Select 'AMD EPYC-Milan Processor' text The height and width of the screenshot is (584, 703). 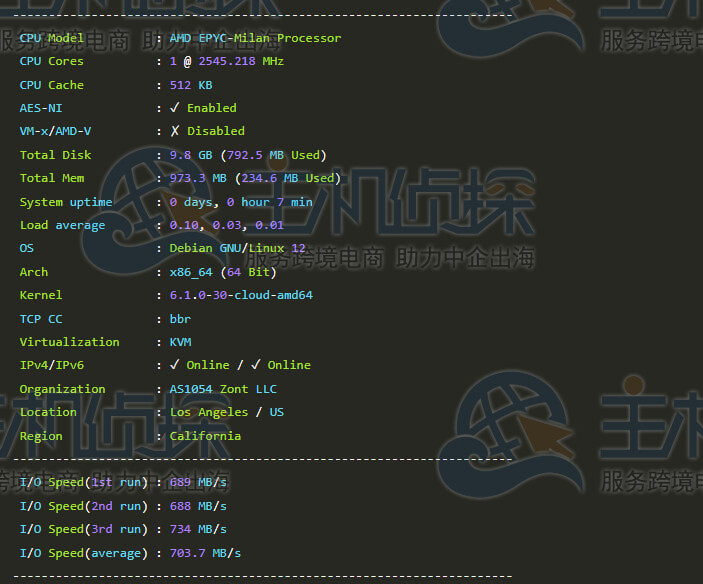[x=255, y=38]
